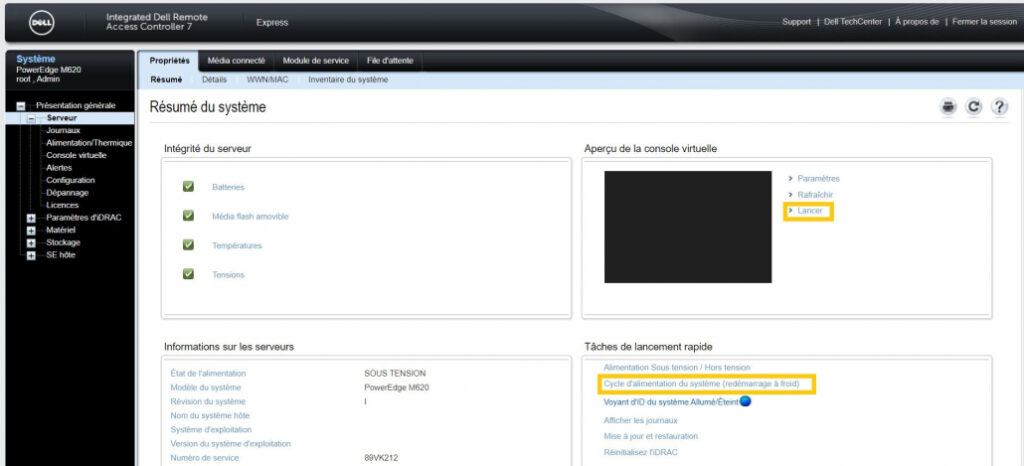
Task: Click the service tag value 89VK212
Action: (381, 458)
